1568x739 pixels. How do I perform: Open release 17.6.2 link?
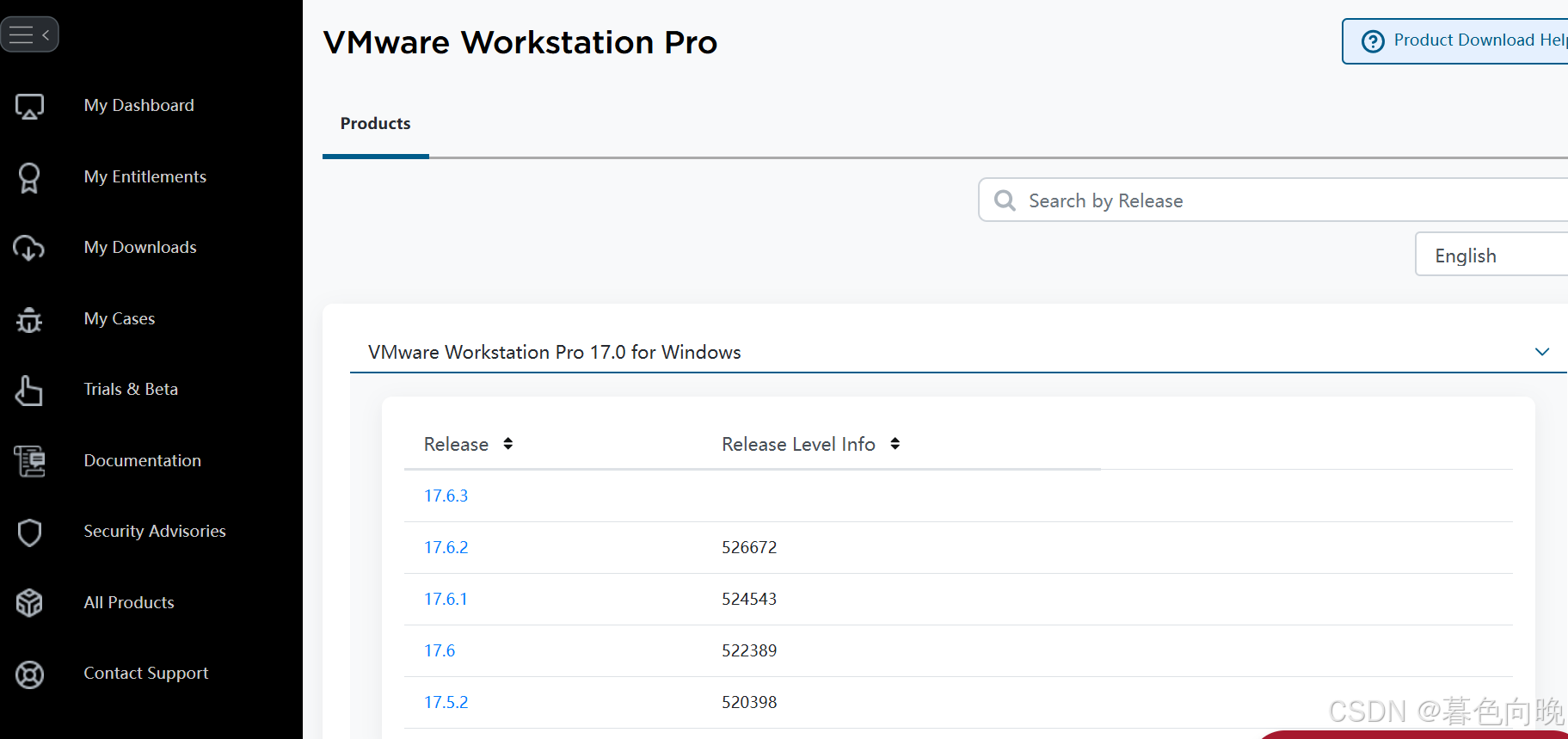click(446, 547)
